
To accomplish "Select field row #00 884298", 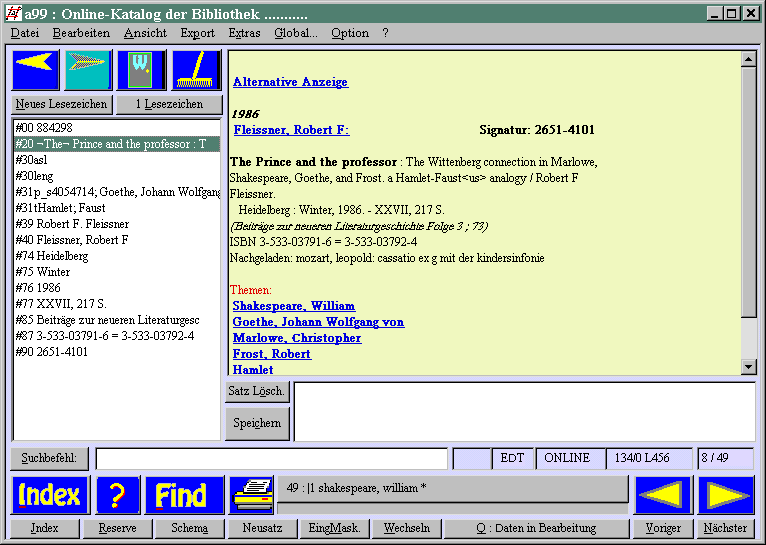I will click(x=117, y=128).
